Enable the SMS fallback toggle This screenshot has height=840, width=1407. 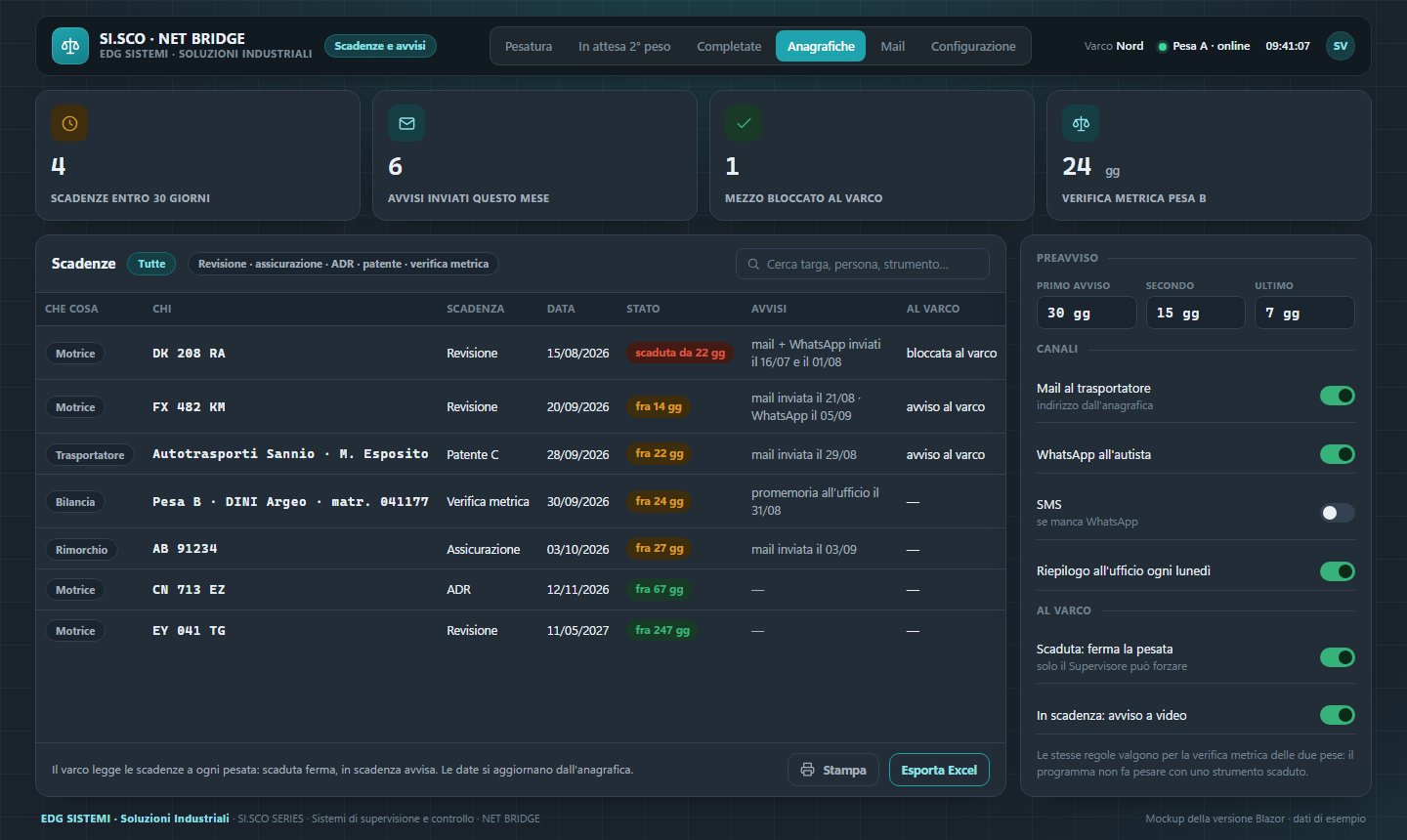[1337, 513]
